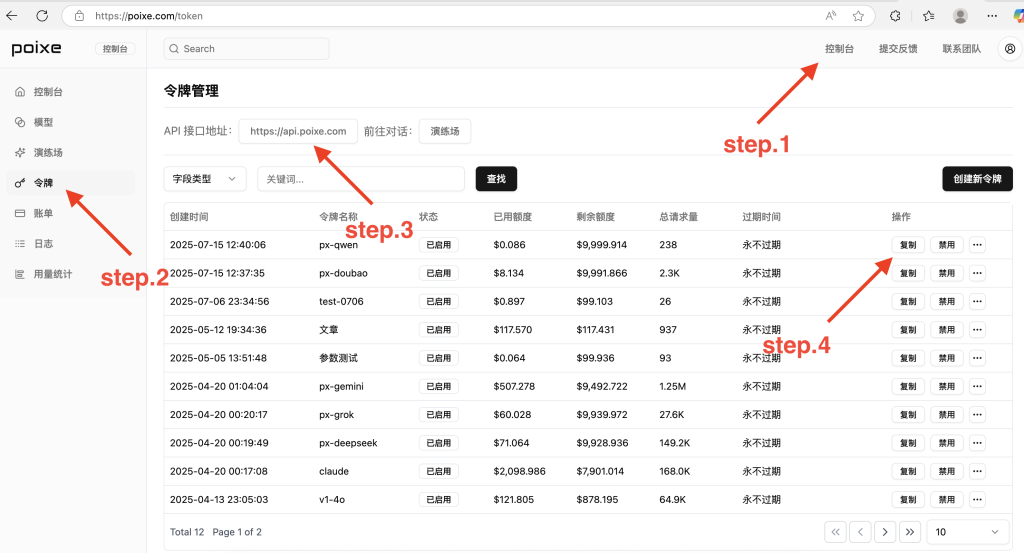
Task: Refresh the browser page
Action: pos(42,16)
